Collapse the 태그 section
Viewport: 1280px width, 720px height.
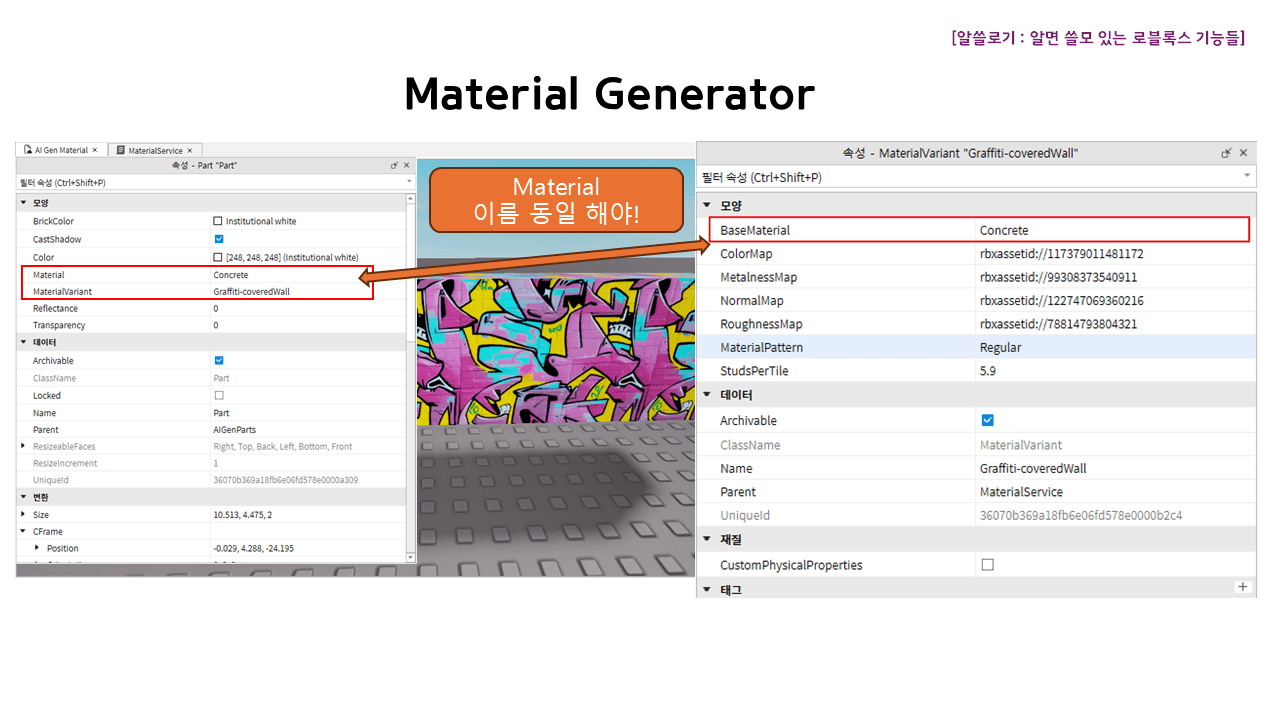[x=707, y=590]
